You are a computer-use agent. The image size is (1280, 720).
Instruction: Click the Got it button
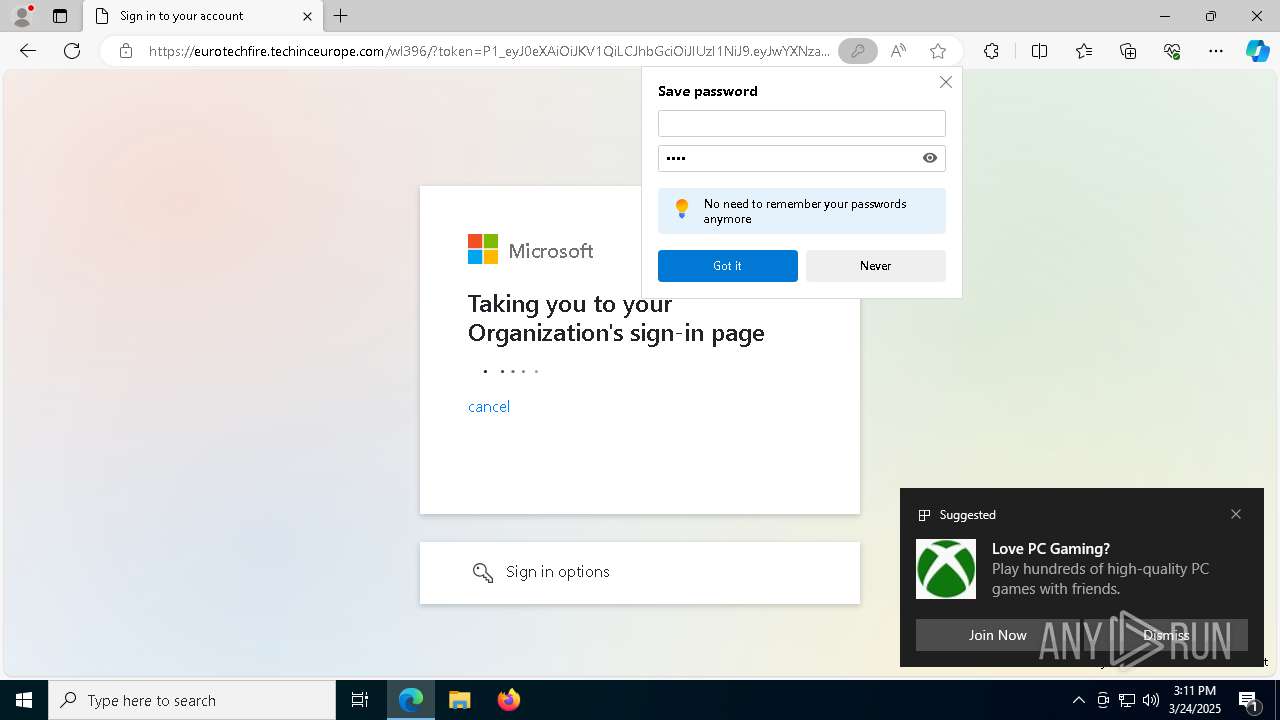[727, 266]
